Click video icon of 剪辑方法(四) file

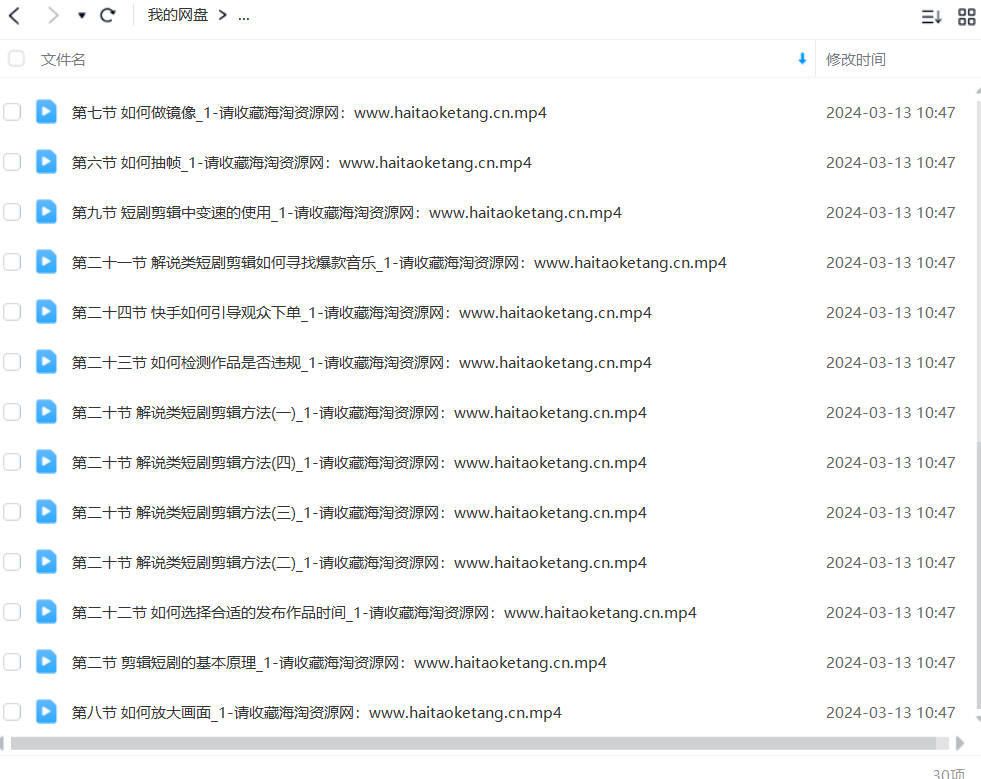(x=46, y=462)
